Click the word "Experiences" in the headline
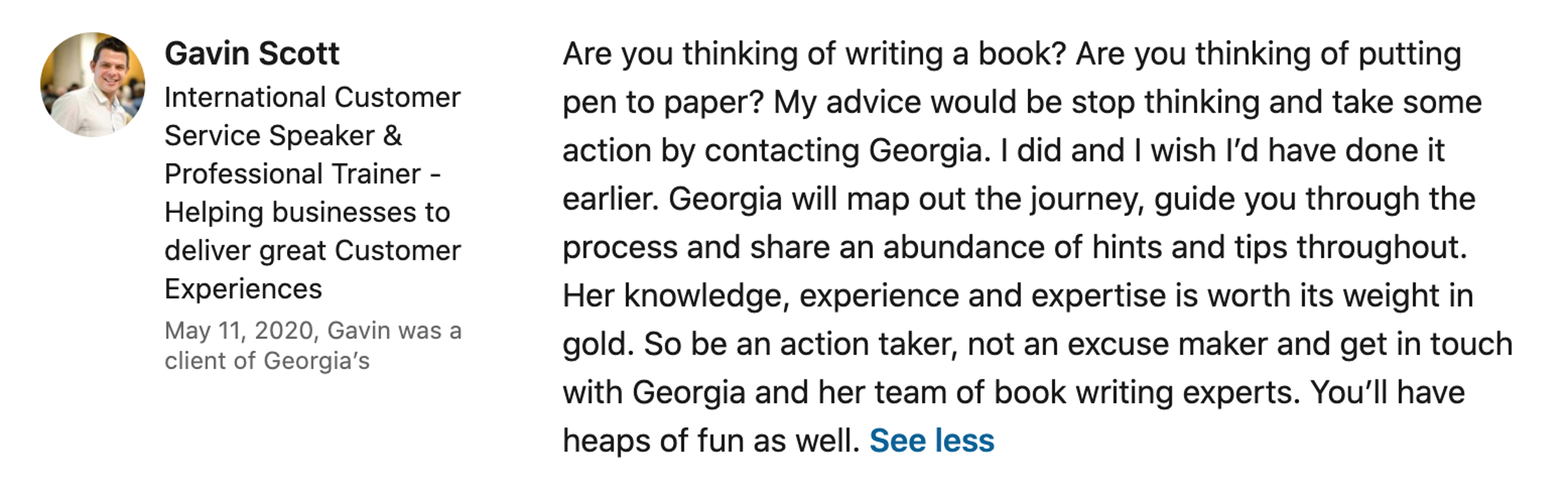This screenshot has width=1568, height=492. (243, 289)
